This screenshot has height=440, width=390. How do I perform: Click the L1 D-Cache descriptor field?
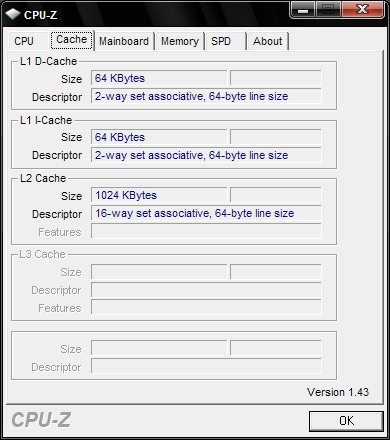(x=206, y=96)
